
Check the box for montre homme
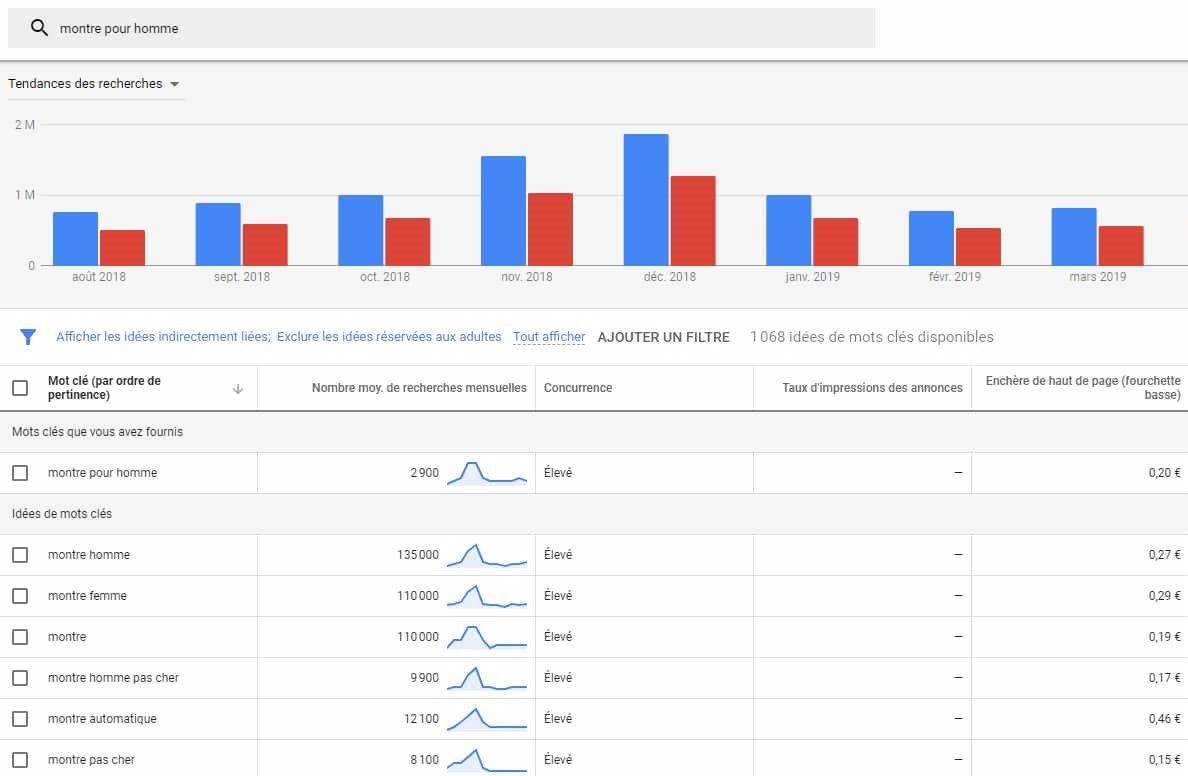point(20,555)
